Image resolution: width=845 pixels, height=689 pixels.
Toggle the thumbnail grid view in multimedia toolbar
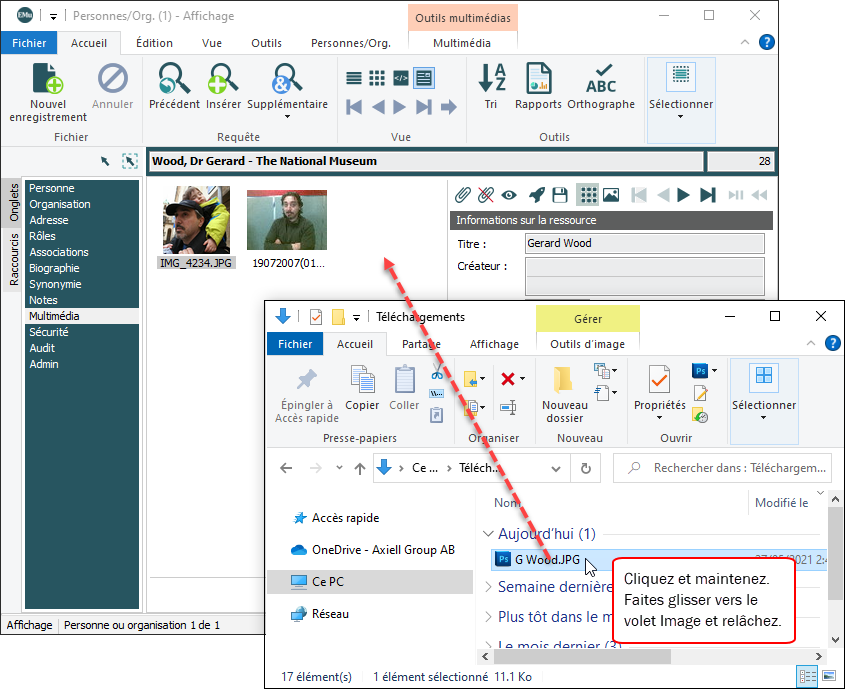click(x=587, y=195)
